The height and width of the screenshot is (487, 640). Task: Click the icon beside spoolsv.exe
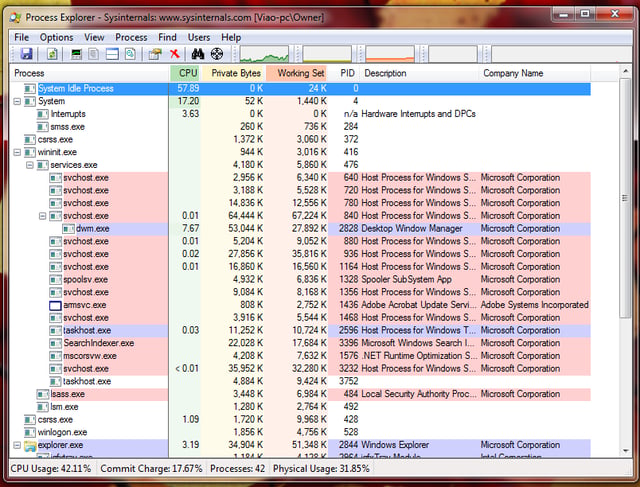pyautogui.click(x=55, y=280)
